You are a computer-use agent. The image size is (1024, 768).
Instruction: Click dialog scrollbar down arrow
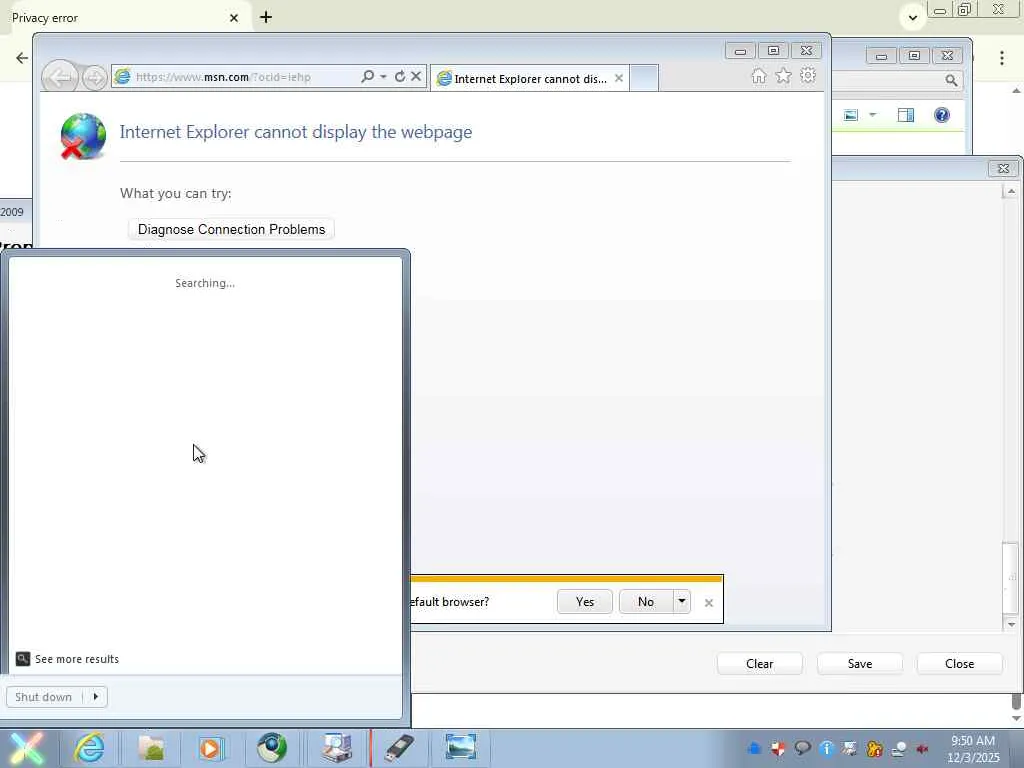point(1011,624)
